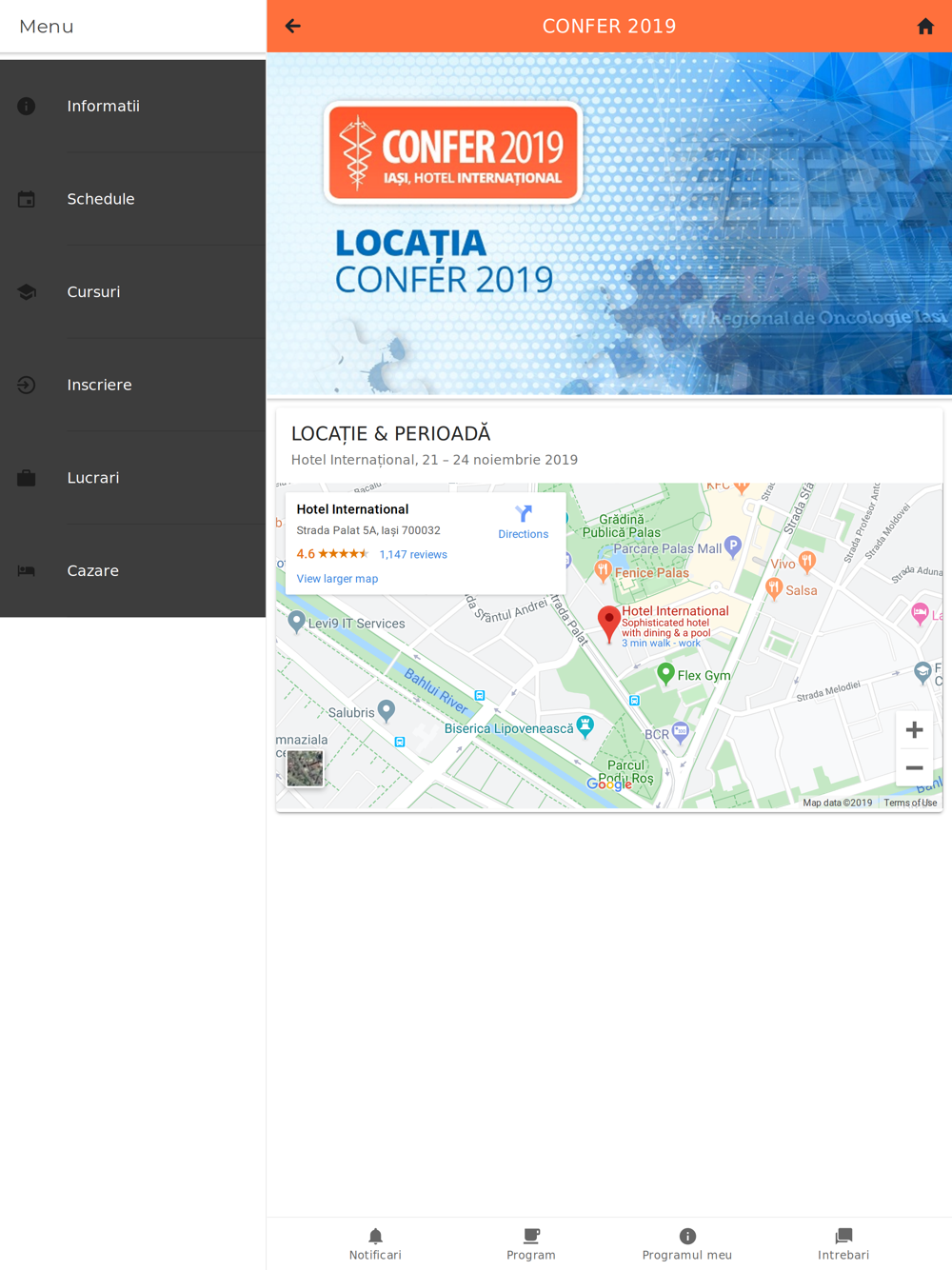This screenshot has width=952, height=1270.
Task: Click the Schedule calendar icon
Action: click(27, 199)
